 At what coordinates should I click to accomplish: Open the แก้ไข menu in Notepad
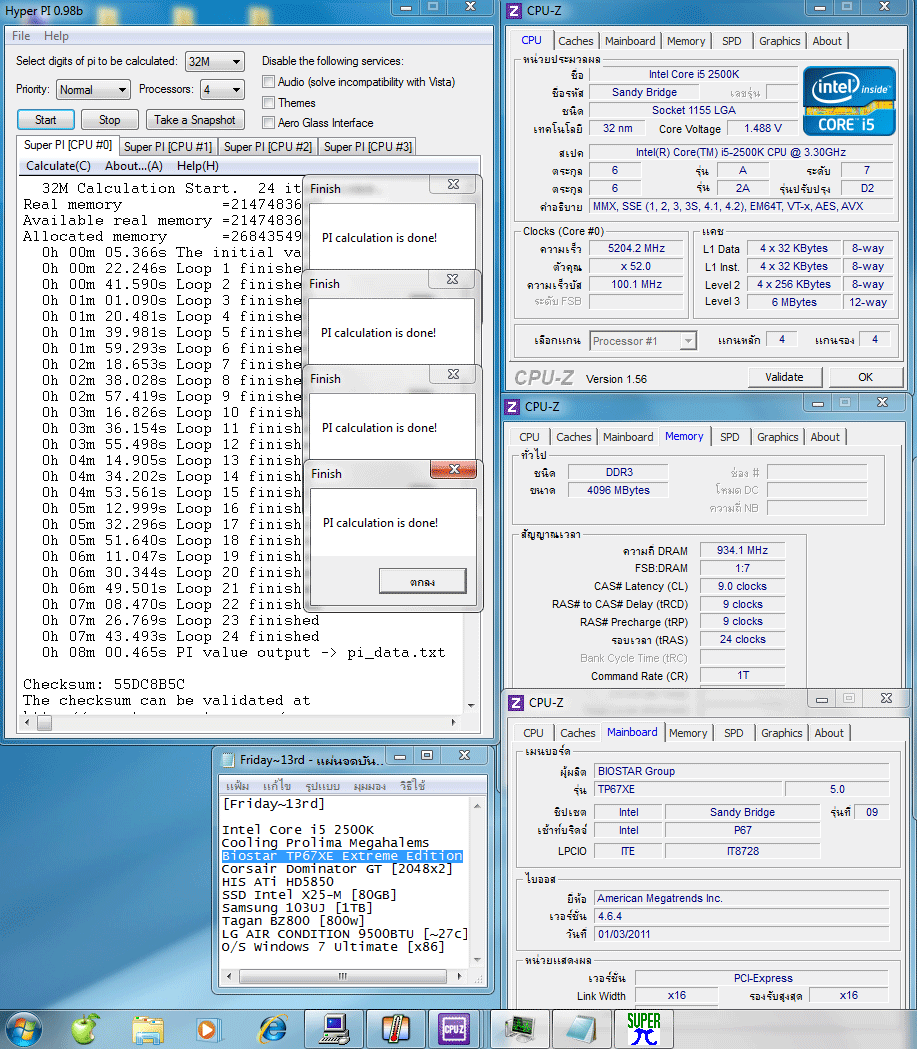tap(277, 785)
